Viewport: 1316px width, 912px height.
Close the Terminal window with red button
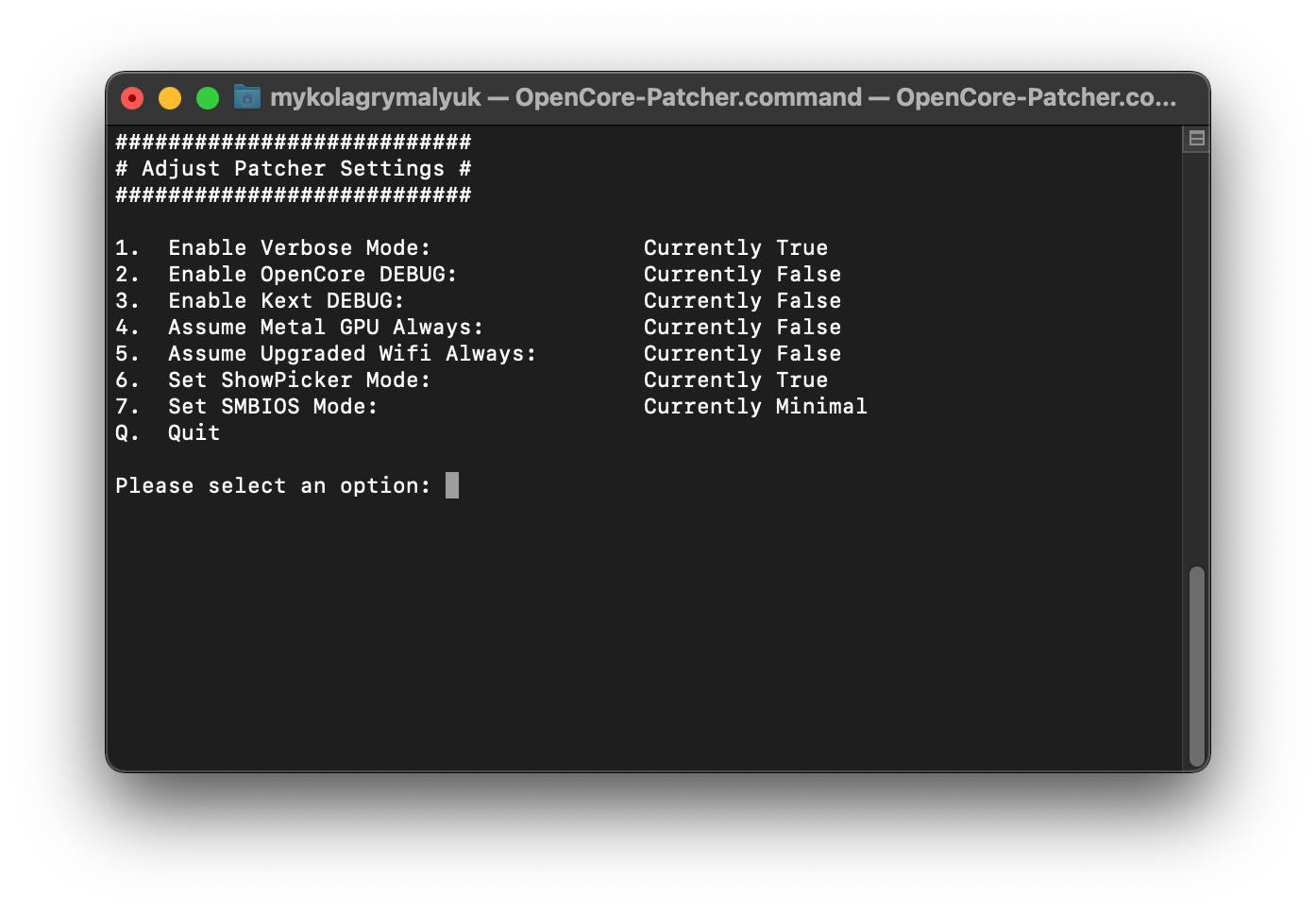click(132, 98)
